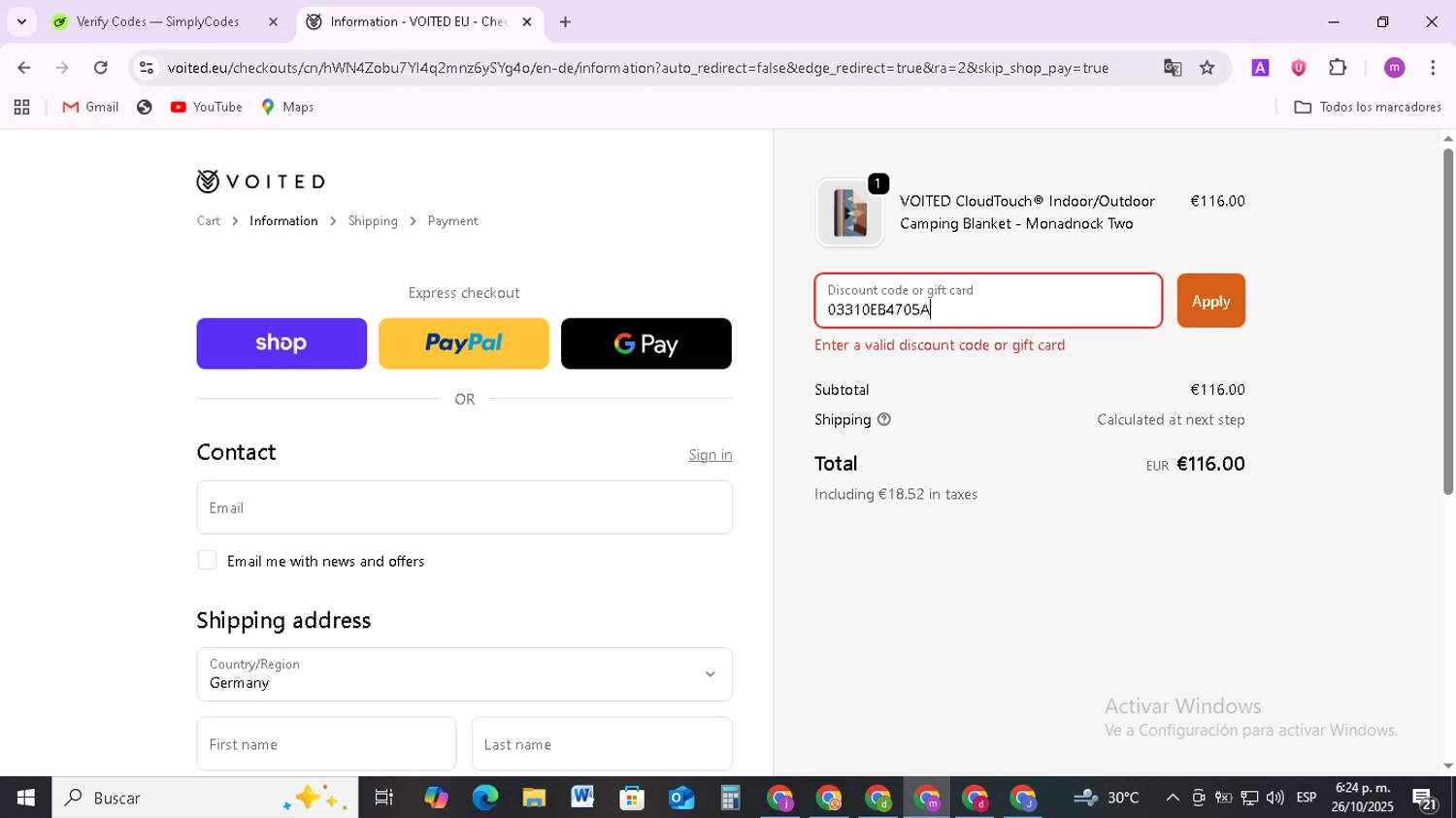
Task: Open Microsoft Edge from taskbar
Action: tap(484, 798)
